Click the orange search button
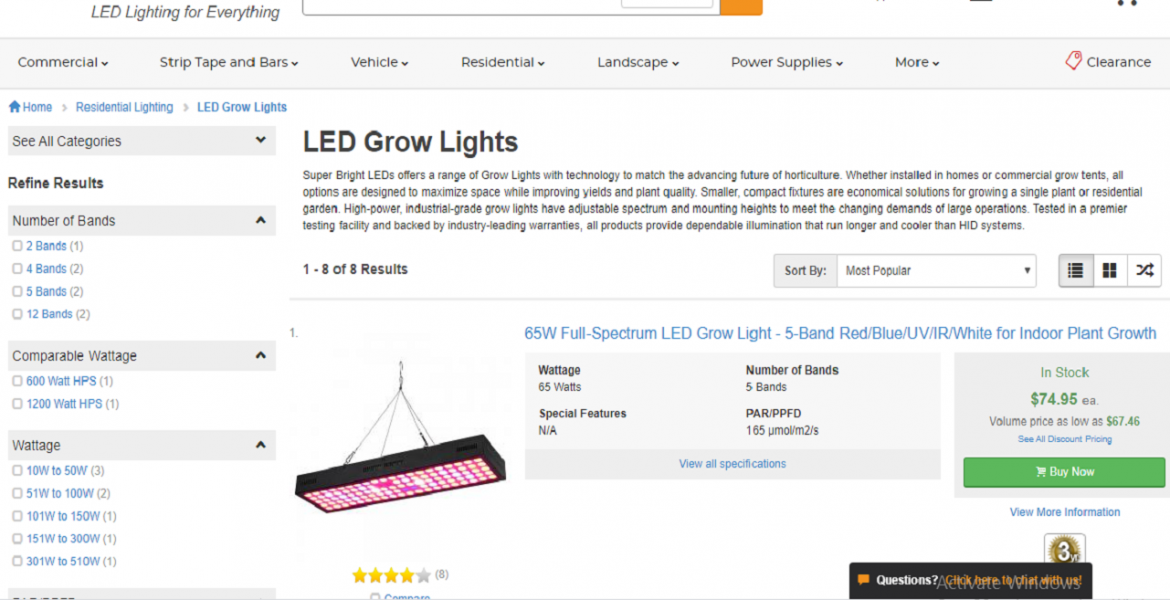The width and height of the screenshot is (1170, 600). point(740,7)
